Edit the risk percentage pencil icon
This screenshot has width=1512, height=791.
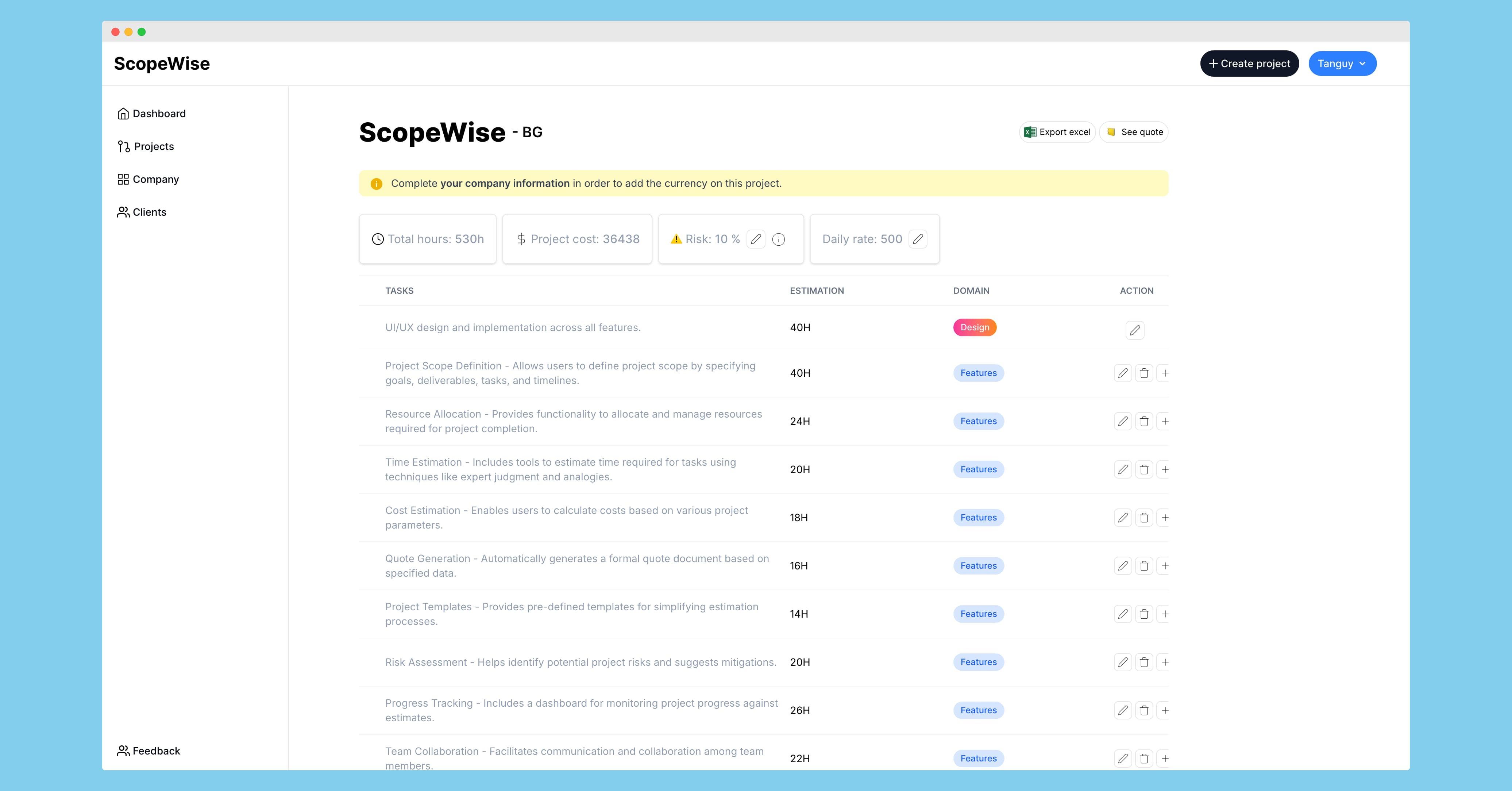point(756,239)
